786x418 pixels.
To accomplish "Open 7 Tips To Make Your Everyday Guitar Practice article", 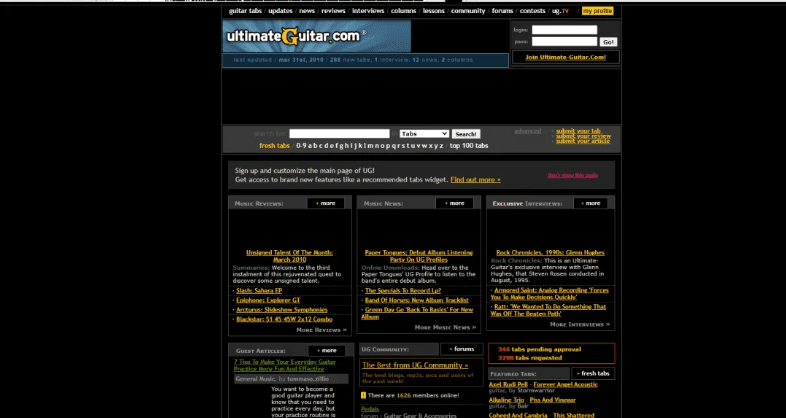I will coord(285,365).
